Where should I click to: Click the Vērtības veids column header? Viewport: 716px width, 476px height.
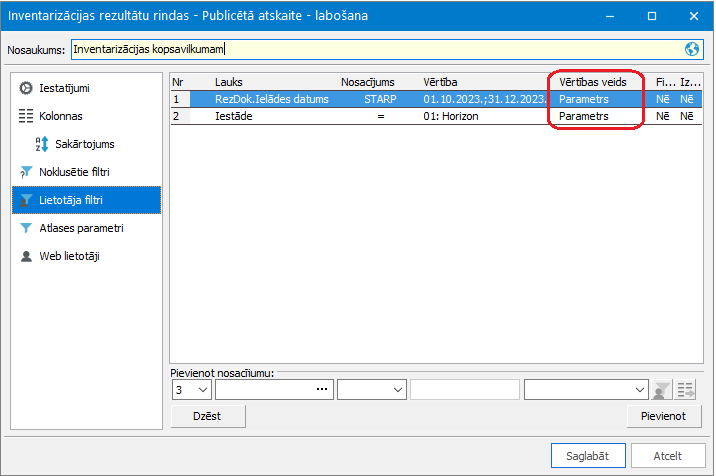pos(593,82)
